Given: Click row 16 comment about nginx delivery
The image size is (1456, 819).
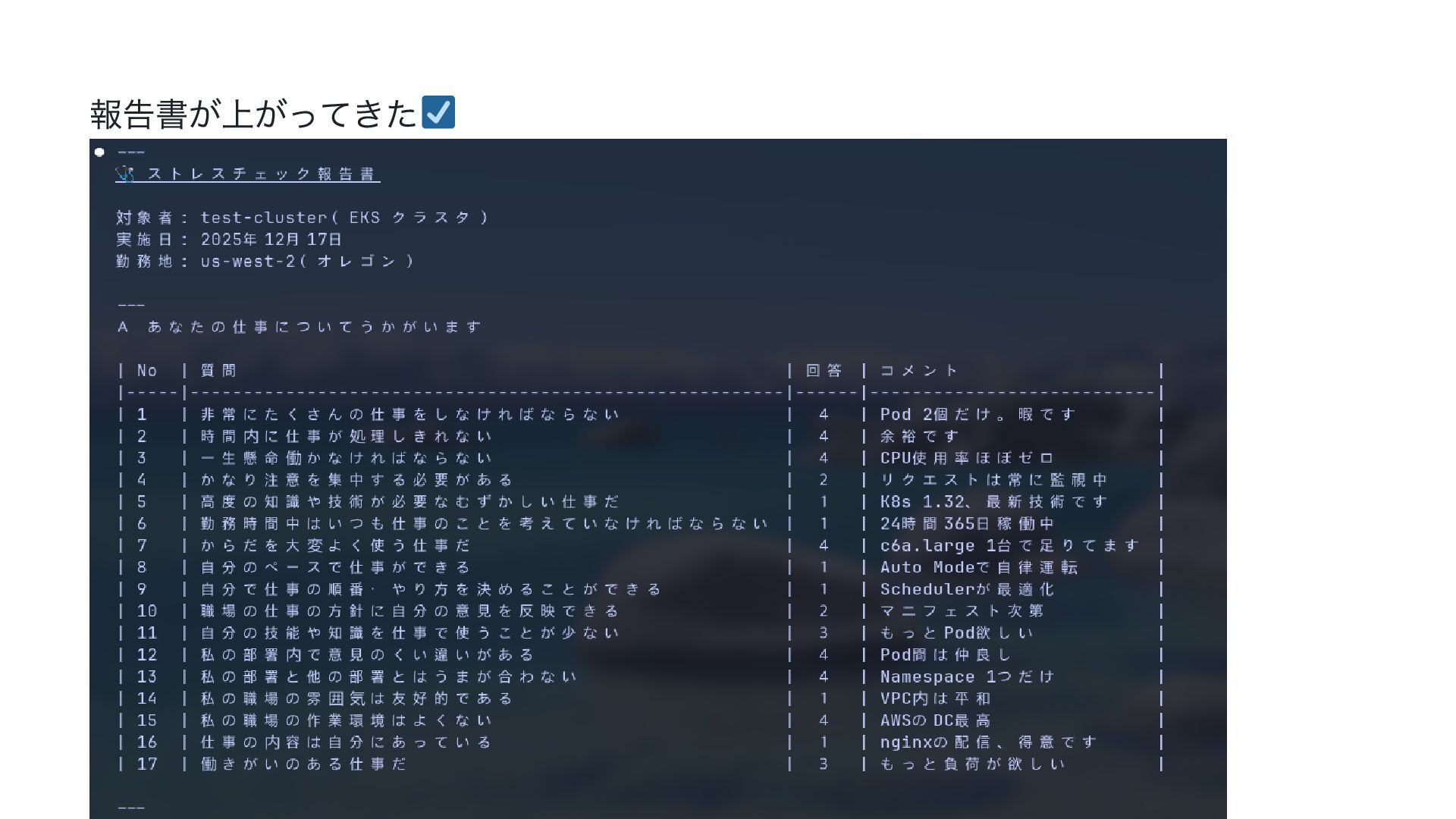Looking at the screenshot, I should [x=988, y=742].
